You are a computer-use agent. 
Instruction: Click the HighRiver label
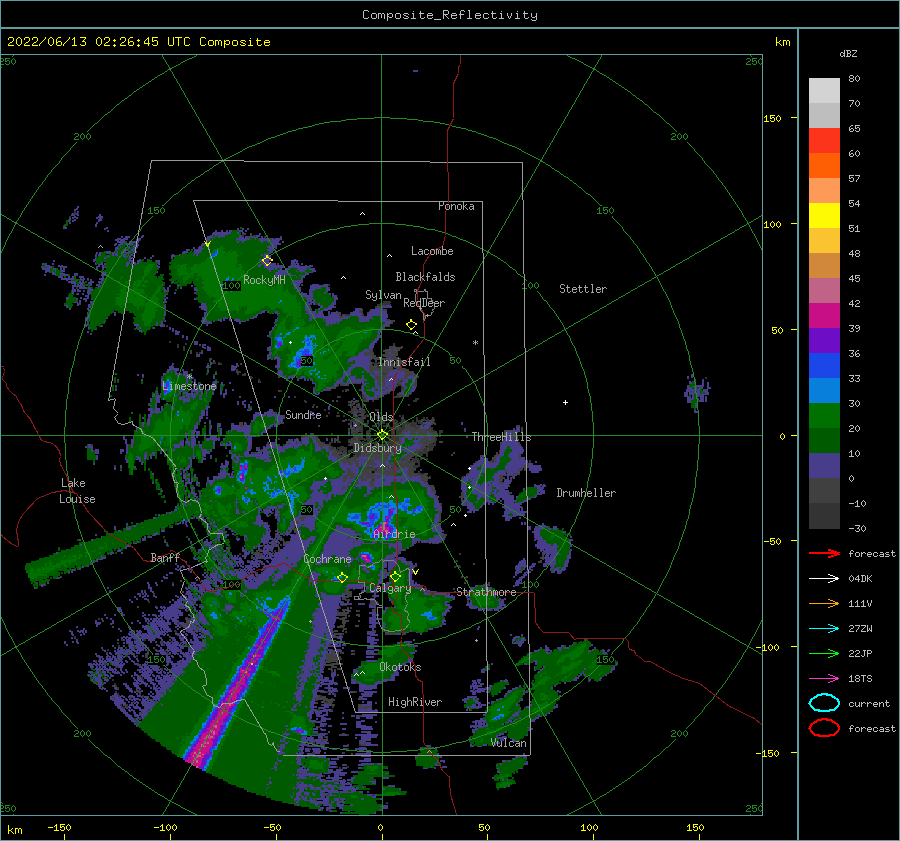click(x=415, y=702)
